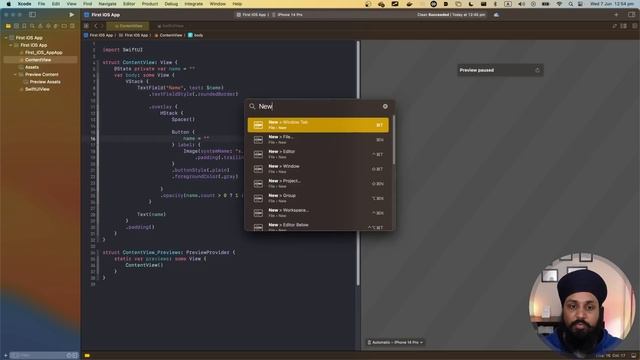Viewport: 640px width, 360px height.
Task: Open the Navigate menu
Action: [x=107, y=4]
